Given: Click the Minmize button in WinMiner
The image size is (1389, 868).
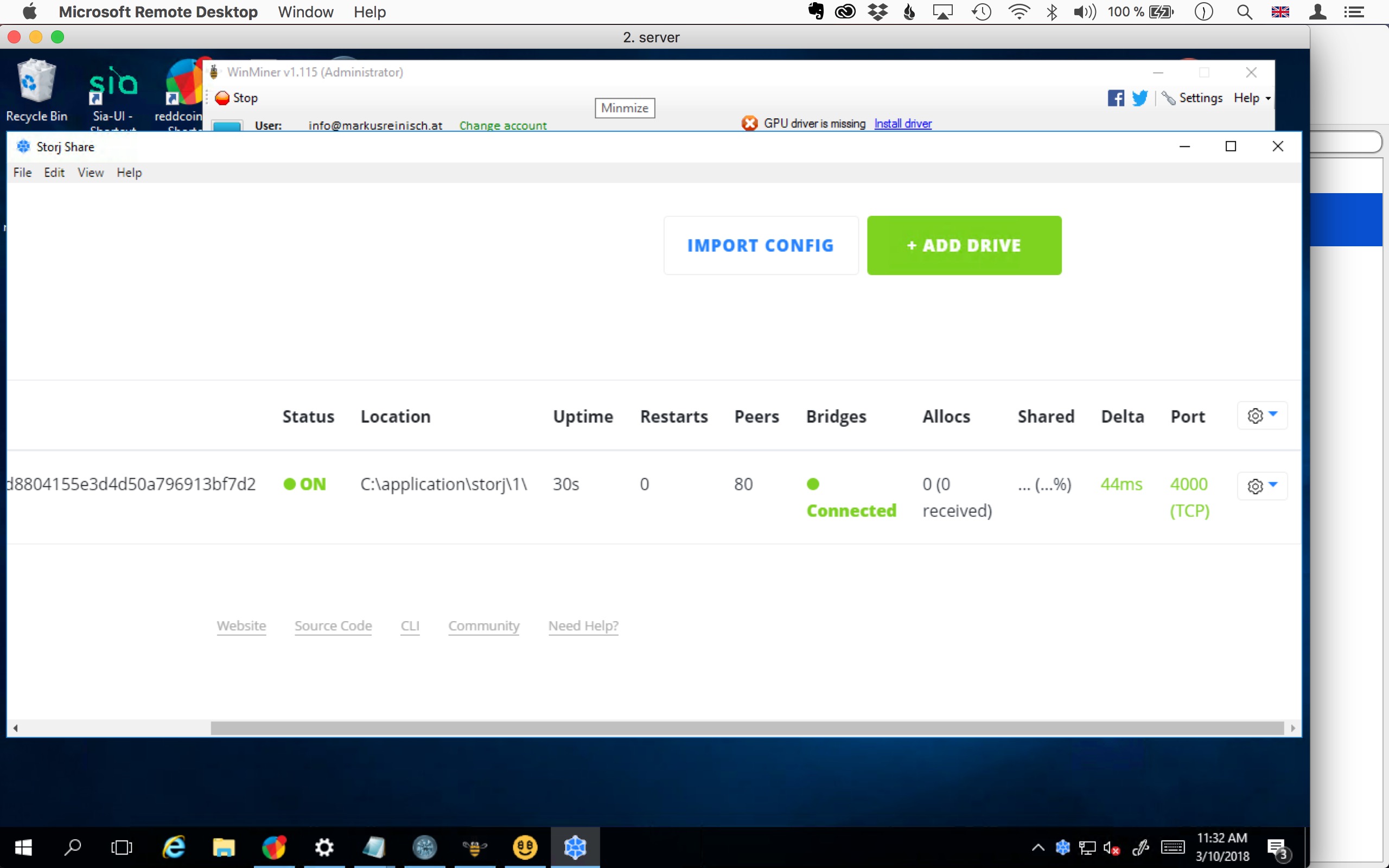Looking at the screenshot, I should coord(625,108).
